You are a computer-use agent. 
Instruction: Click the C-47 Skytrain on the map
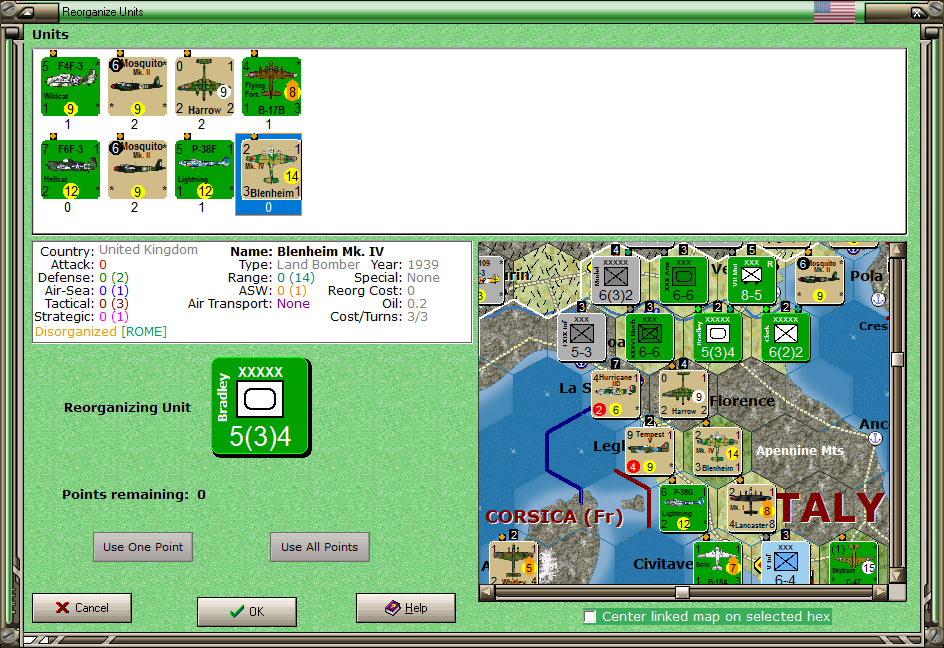coord(853,563)
